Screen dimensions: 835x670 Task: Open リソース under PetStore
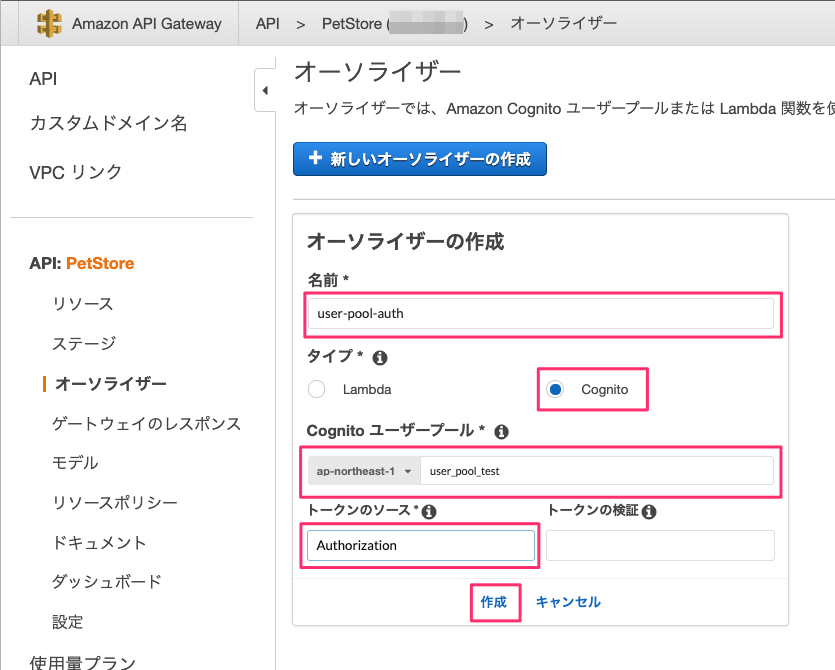[x=83, y=304]
